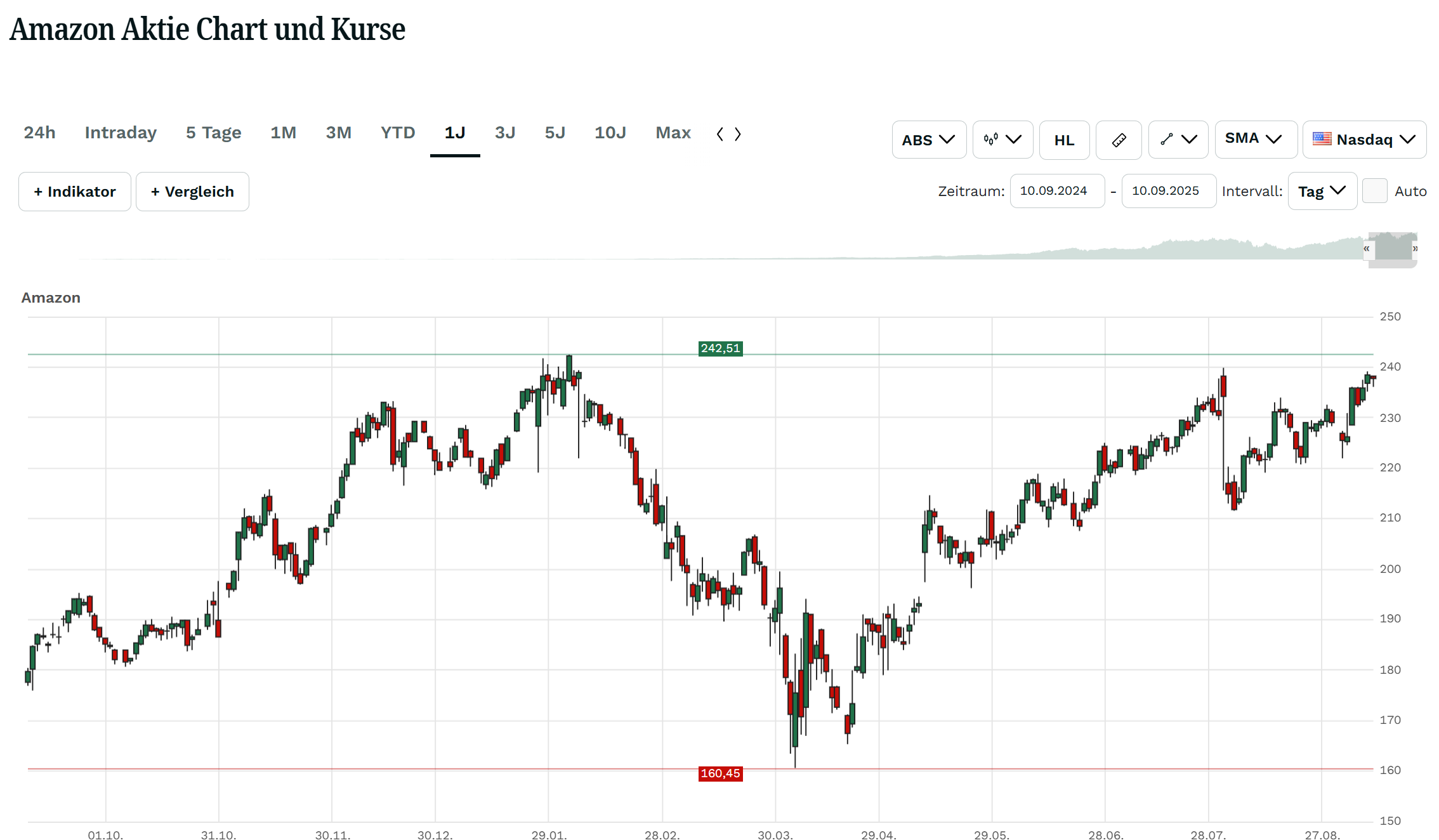Select the 5 Tage range

pos(213,133)
